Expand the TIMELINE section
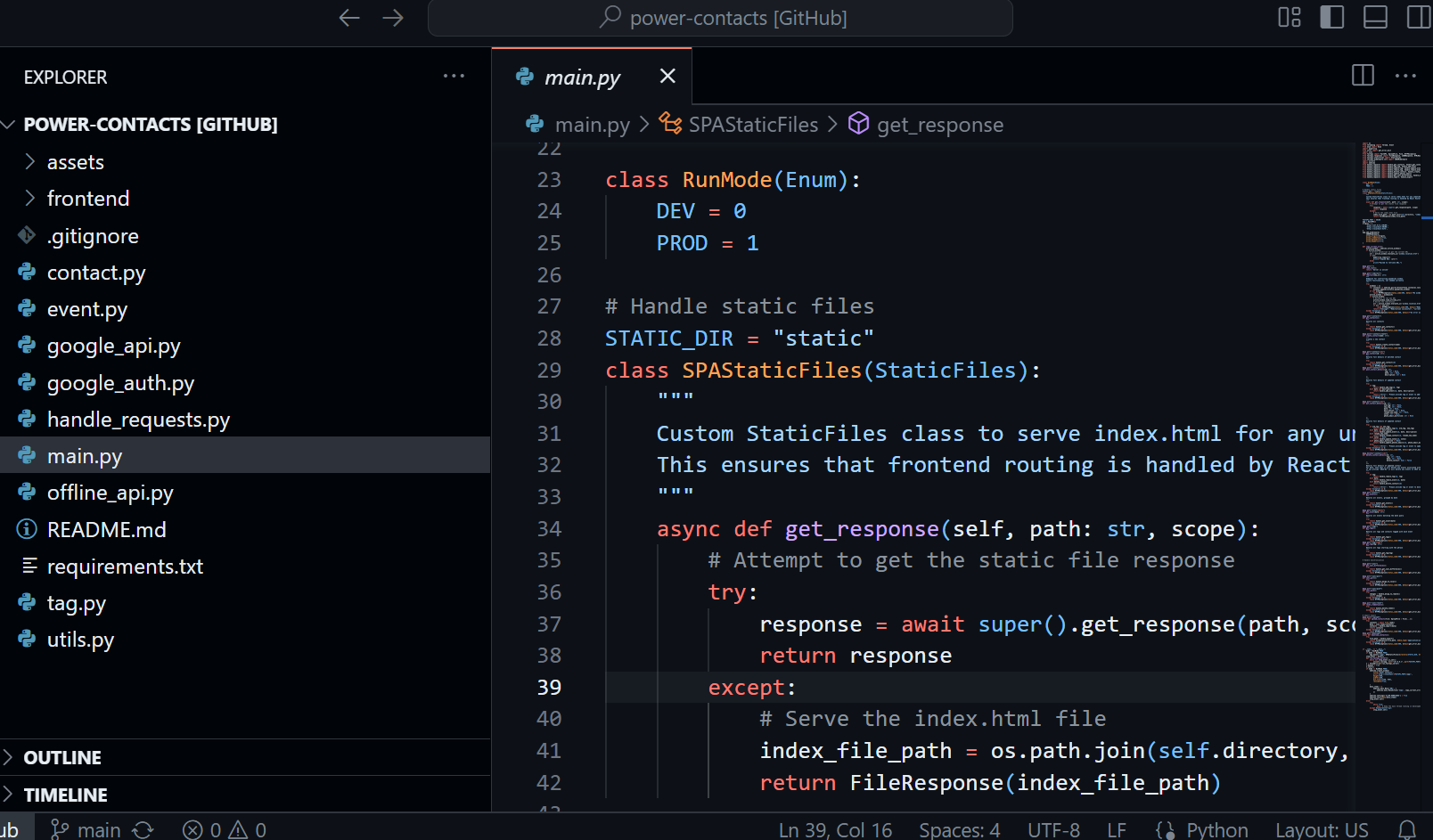Viewport: 1433px width, 840px height. pyautogui.click(x=245, y=795)
